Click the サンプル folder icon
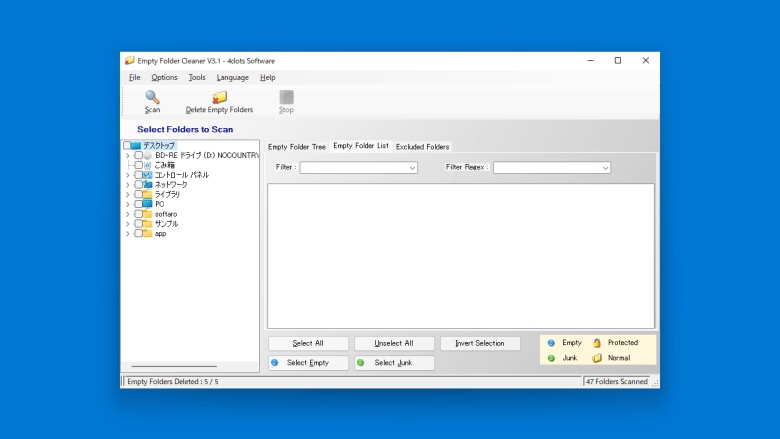 point(148,224)
